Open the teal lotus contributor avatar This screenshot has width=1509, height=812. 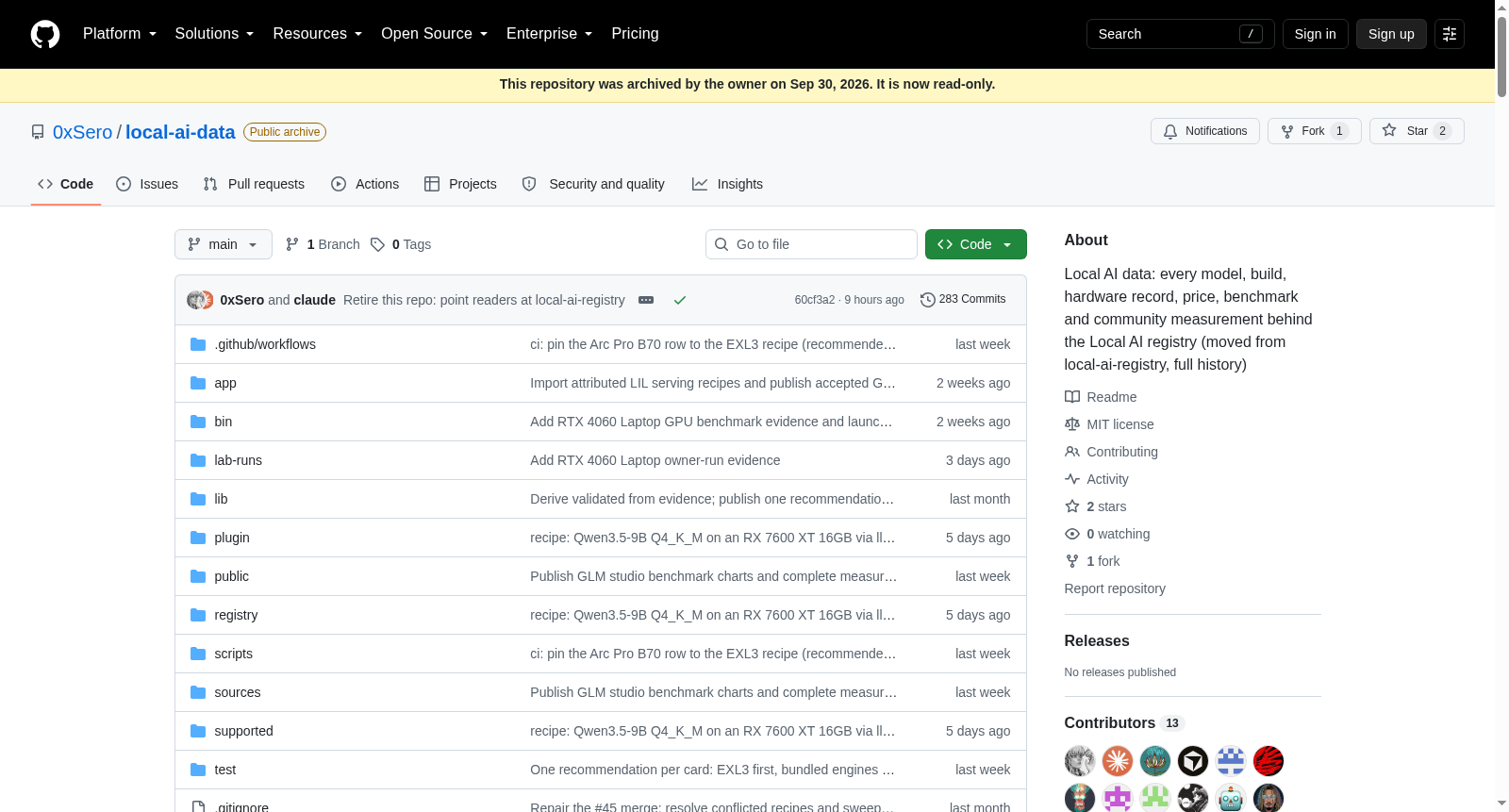[1155, 761]
